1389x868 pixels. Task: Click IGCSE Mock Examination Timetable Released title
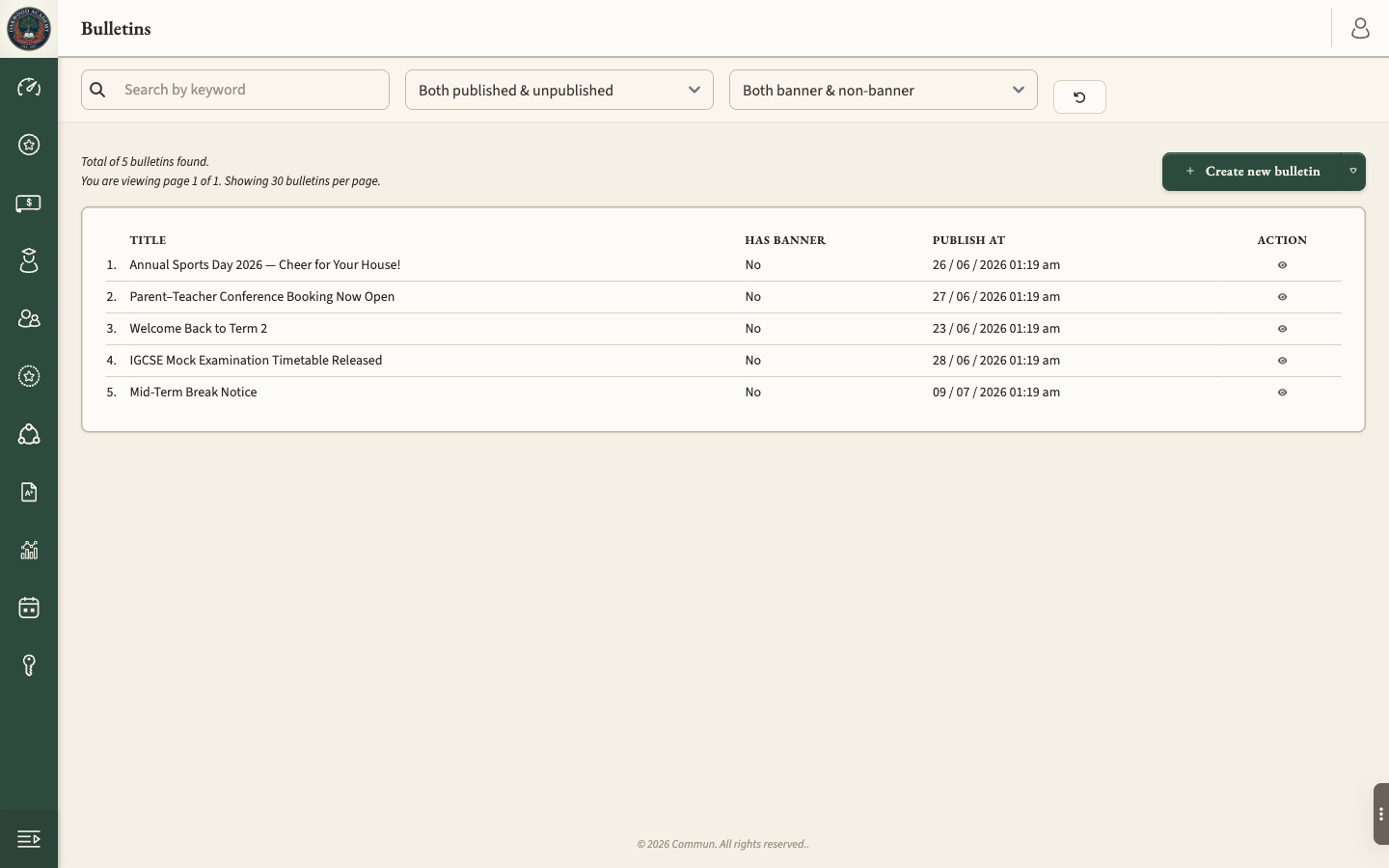tap(256, 360)
